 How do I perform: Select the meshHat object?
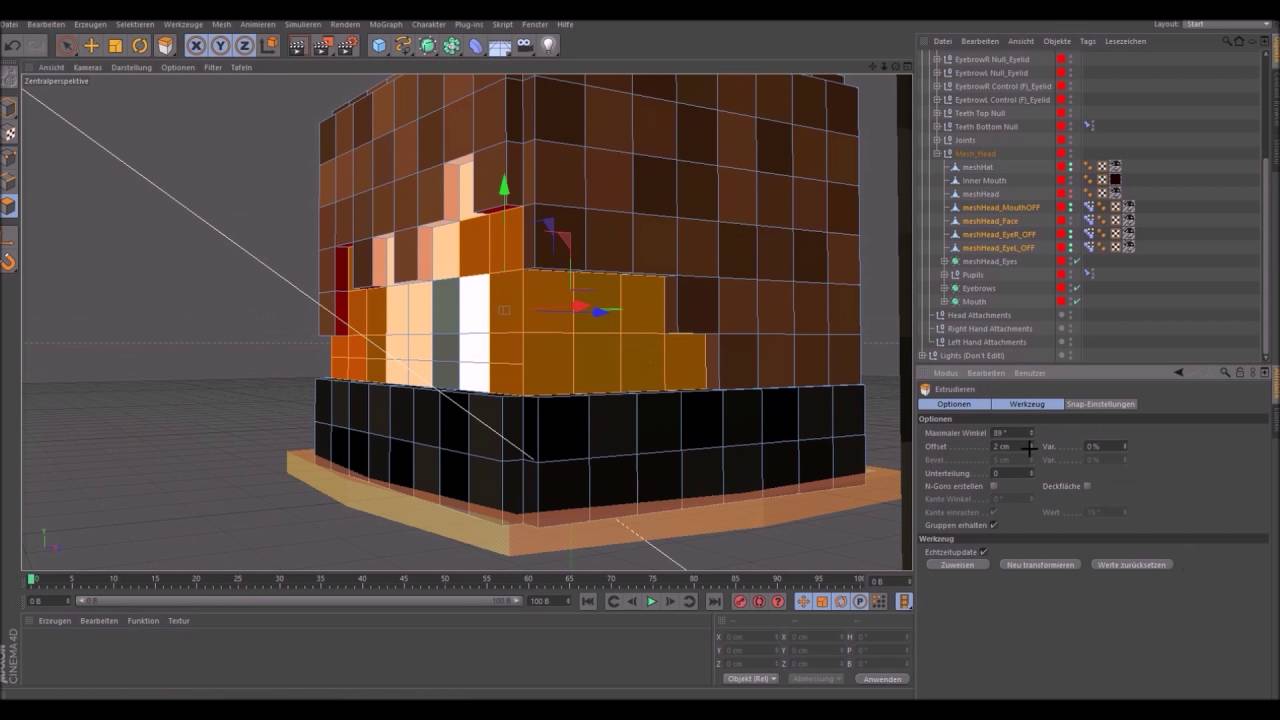[x=977, y=167]
